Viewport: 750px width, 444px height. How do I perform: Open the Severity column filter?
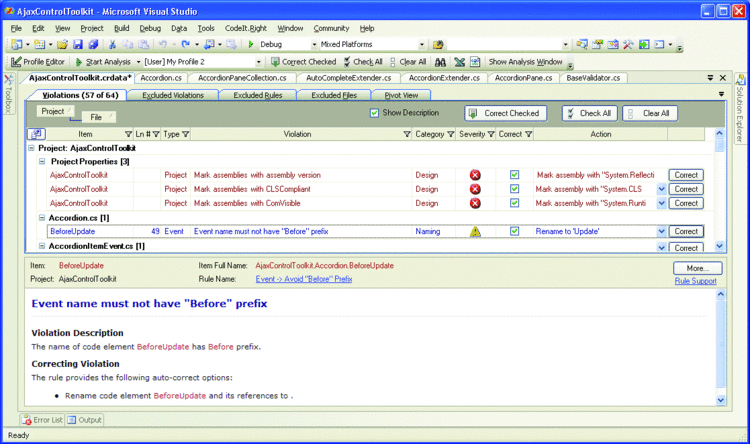[491, 134]
